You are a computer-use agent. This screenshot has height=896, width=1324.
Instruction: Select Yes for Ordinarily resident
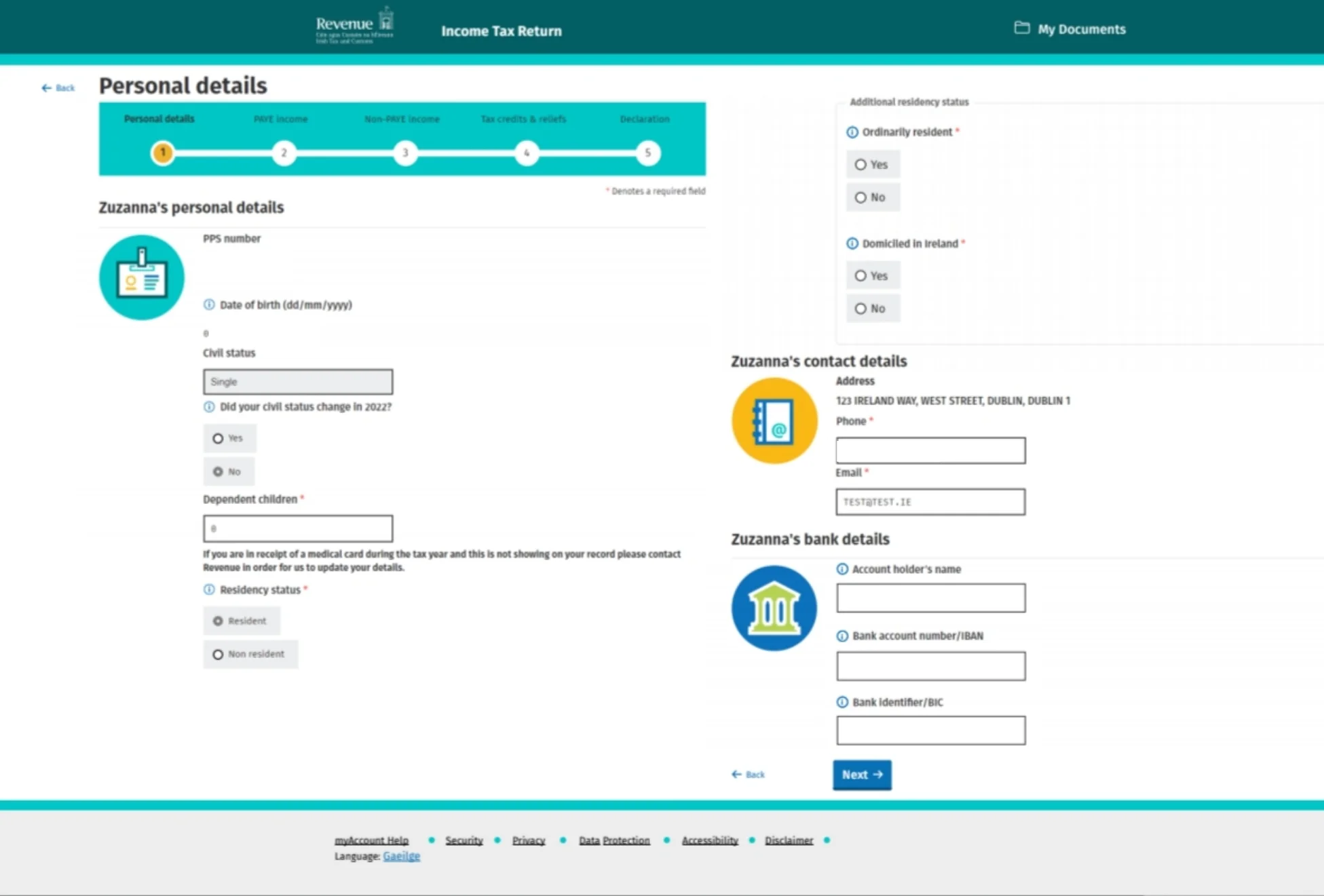click(x=860, y=165)
